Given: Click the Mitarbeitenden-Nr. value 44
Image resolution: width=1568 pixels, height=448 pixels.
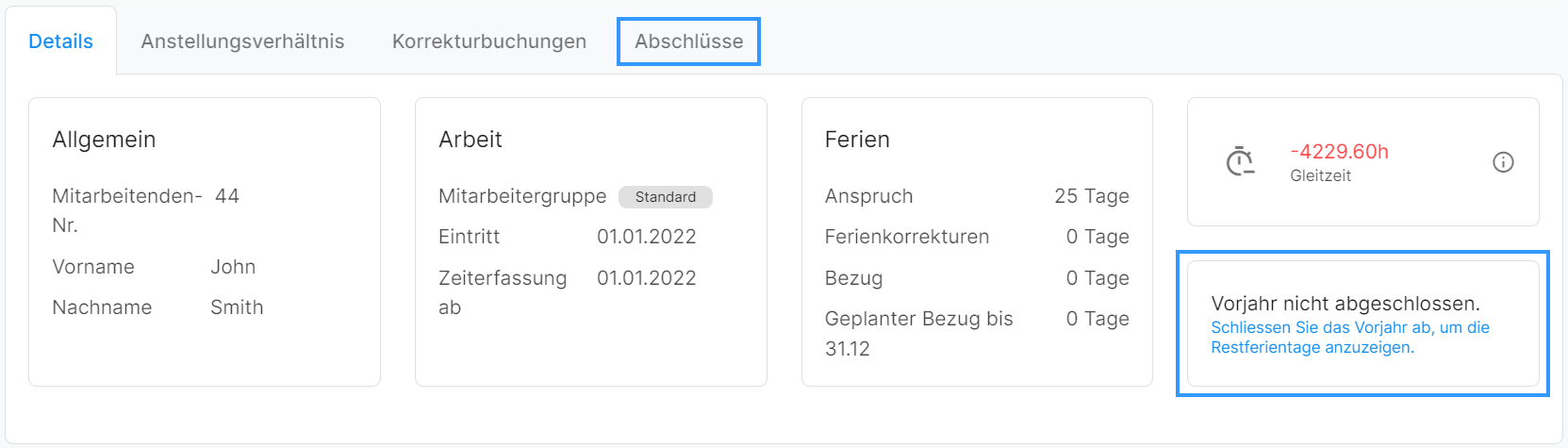Looking at the screenshot, I should pyautogui.click(x=227, y=196).
